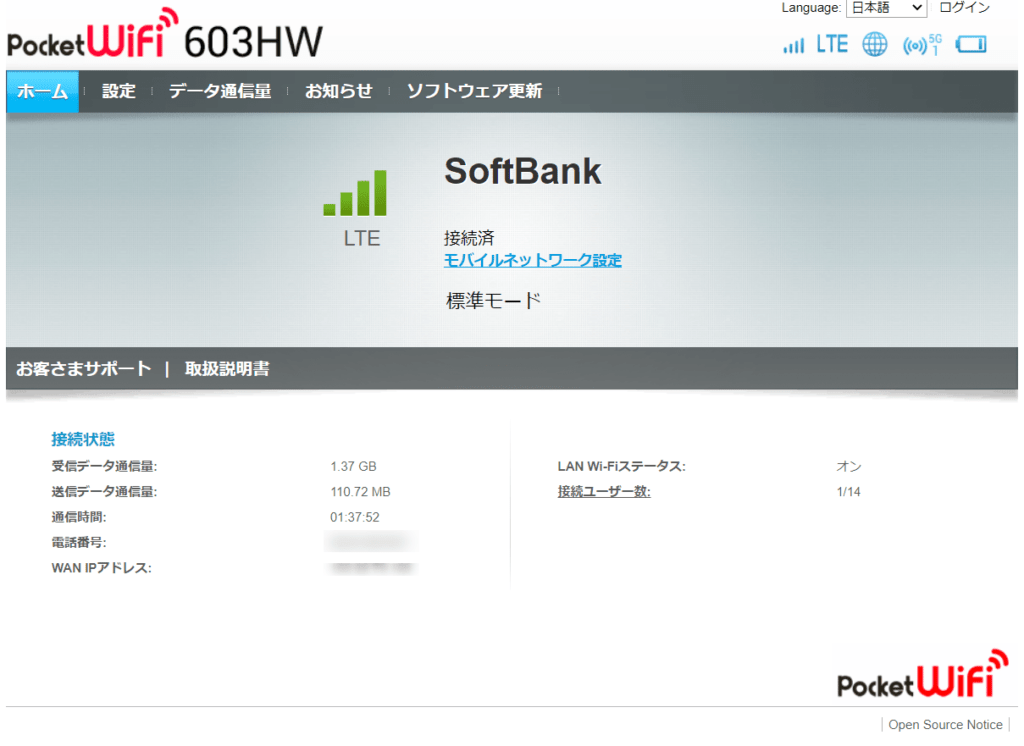Click the お客さまサポート link

[84, 369]
